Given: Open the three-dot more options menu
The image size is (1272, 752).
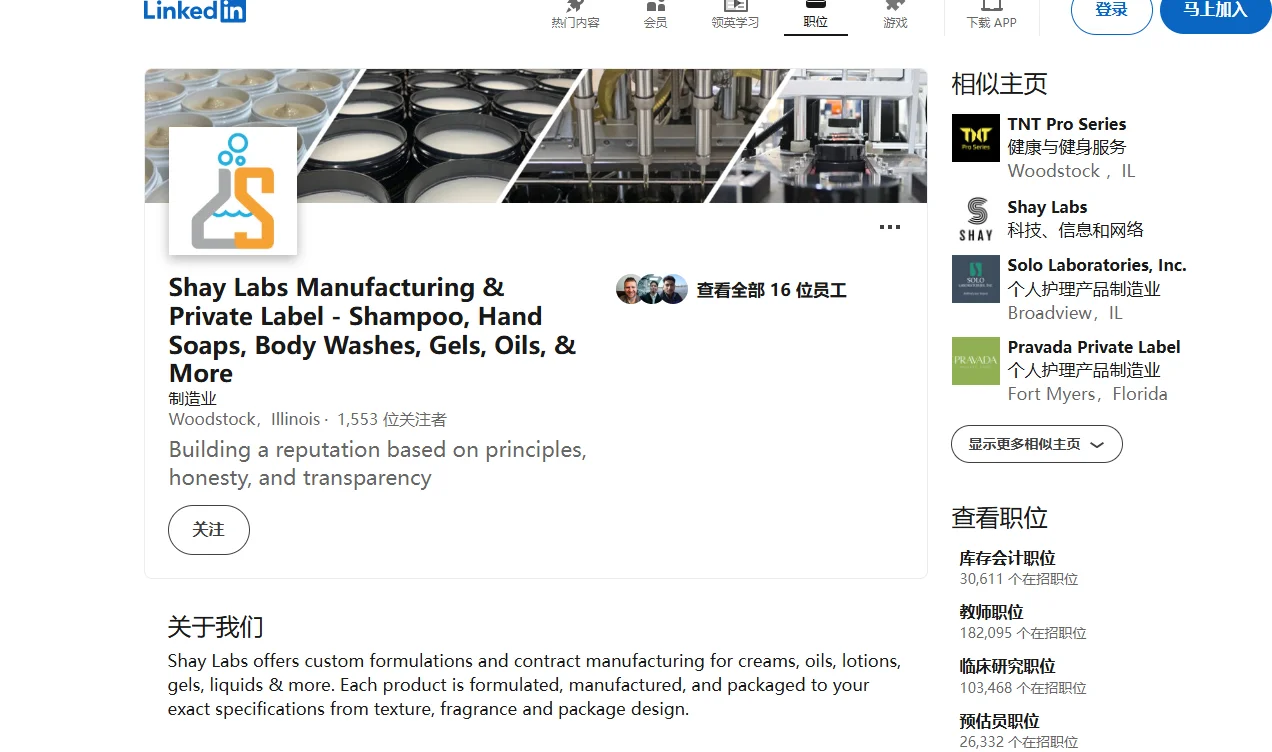Looking at the screenshot, I should pos(890,227).
